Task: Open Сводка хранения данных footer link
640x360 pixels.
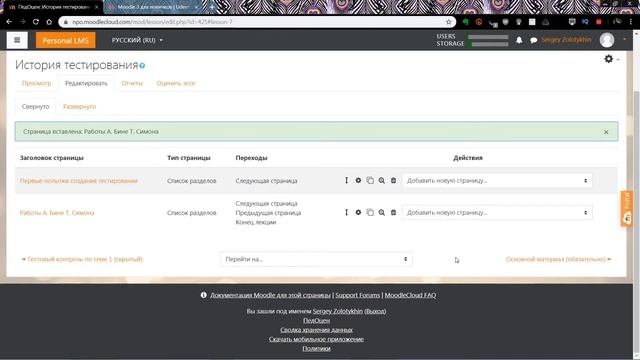Action: [x=316, y=330]
